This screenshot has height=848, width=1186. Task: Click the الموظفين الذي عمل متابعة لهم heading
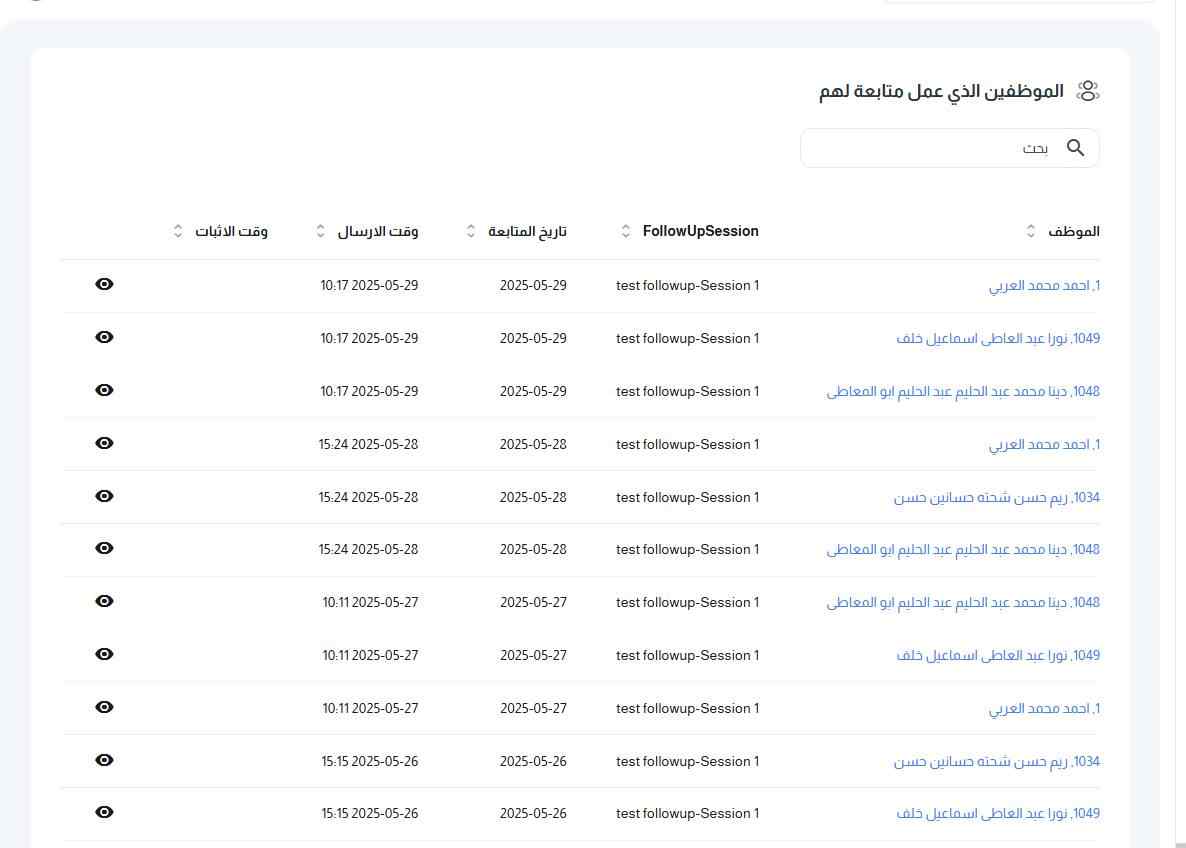pos(941,92)
